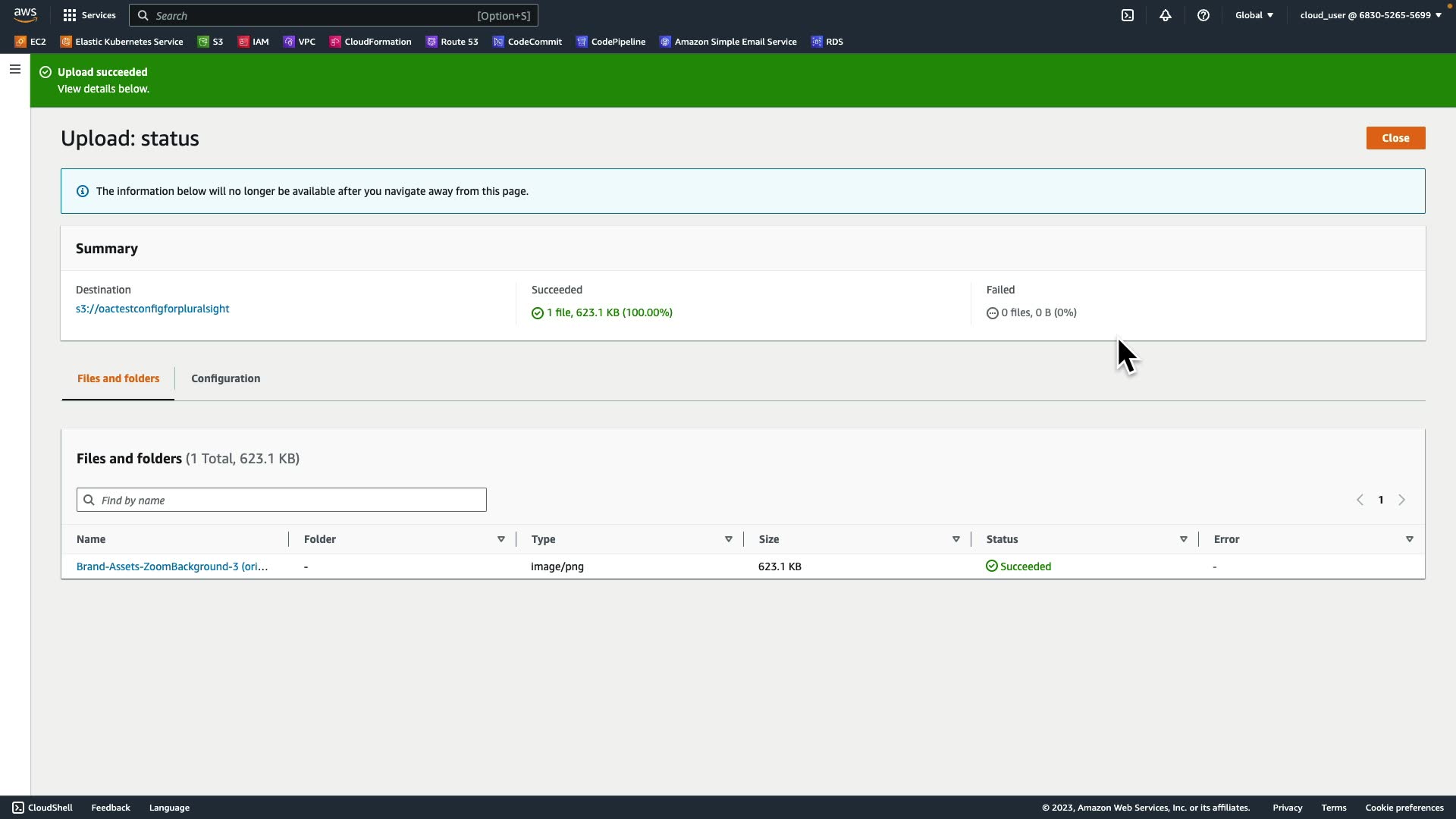Open the EC2 shortcut in favorites bar
This screenshot has height=819, width=1456.
click(30, 42)
